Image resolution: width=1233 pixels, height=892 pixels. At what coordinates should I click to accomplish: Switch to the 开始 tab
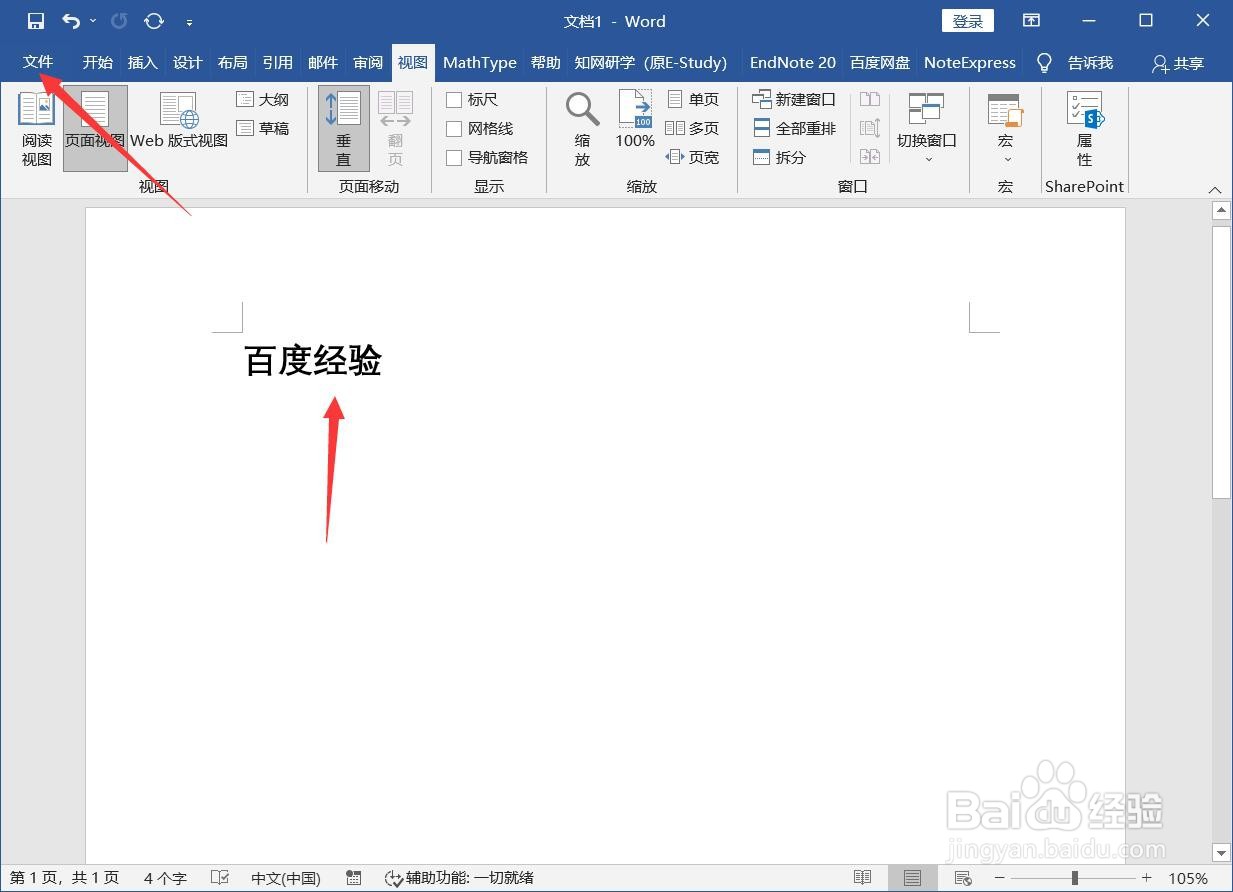pos(98,62)
